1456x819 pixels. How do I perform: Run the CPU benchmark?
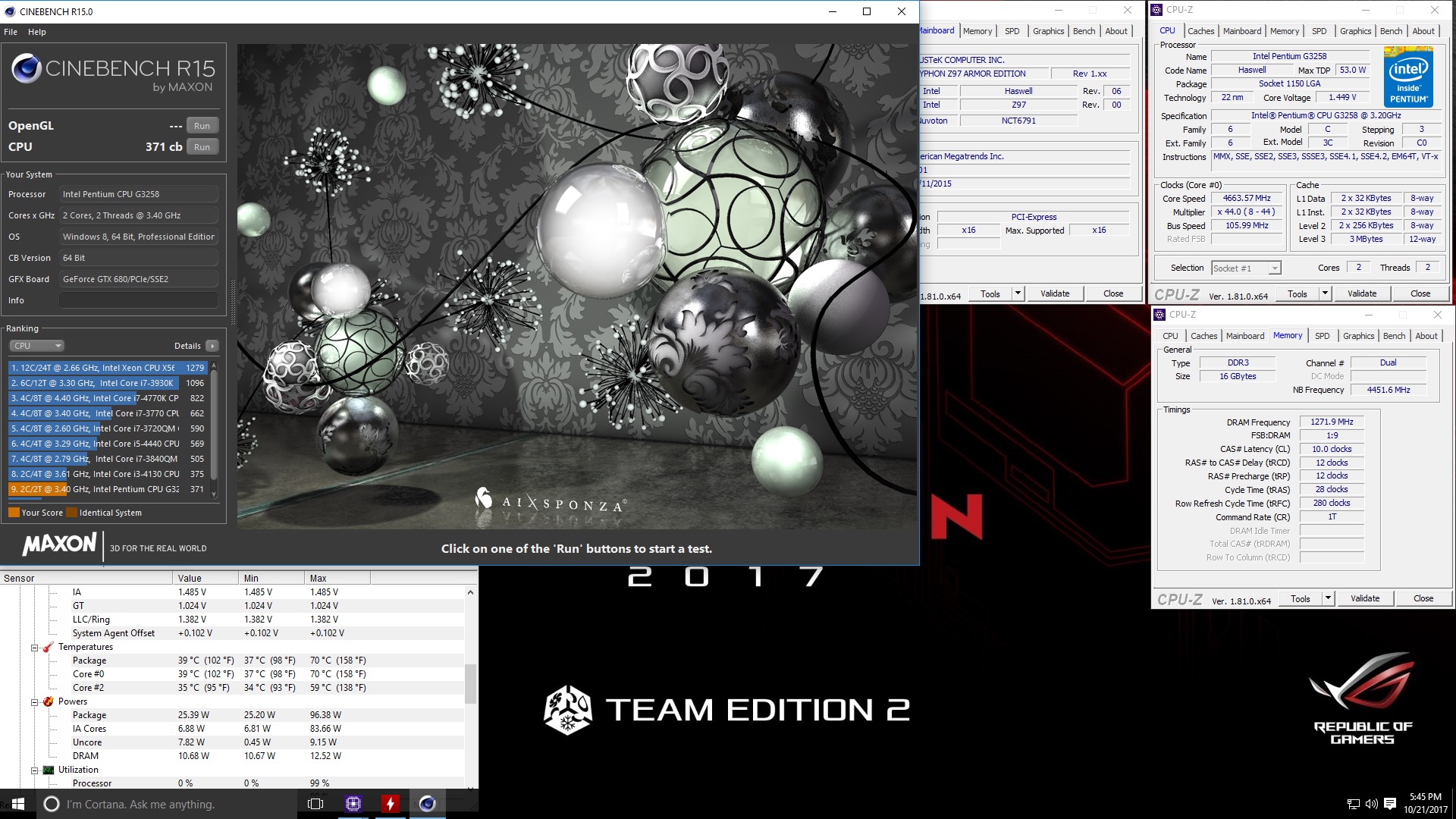tap(202, 147)
